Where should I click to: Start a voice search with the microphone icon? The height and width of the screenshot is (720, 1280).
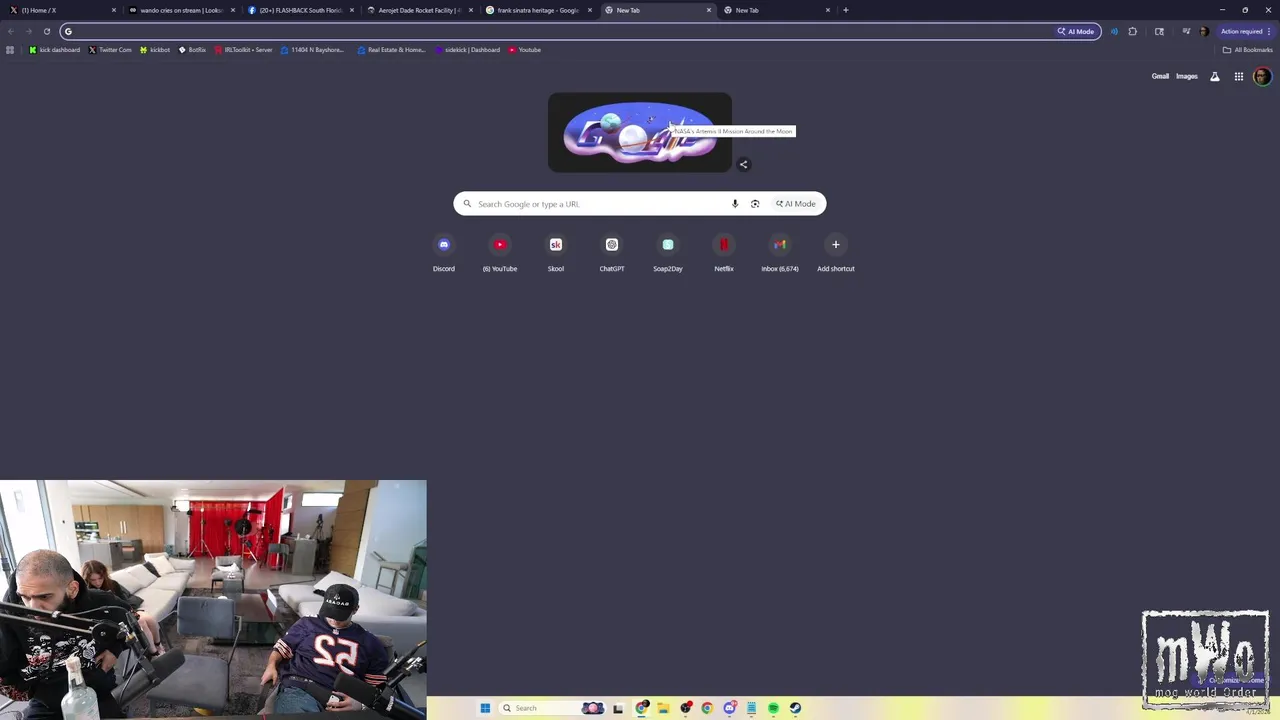click(x=735, y=204)
